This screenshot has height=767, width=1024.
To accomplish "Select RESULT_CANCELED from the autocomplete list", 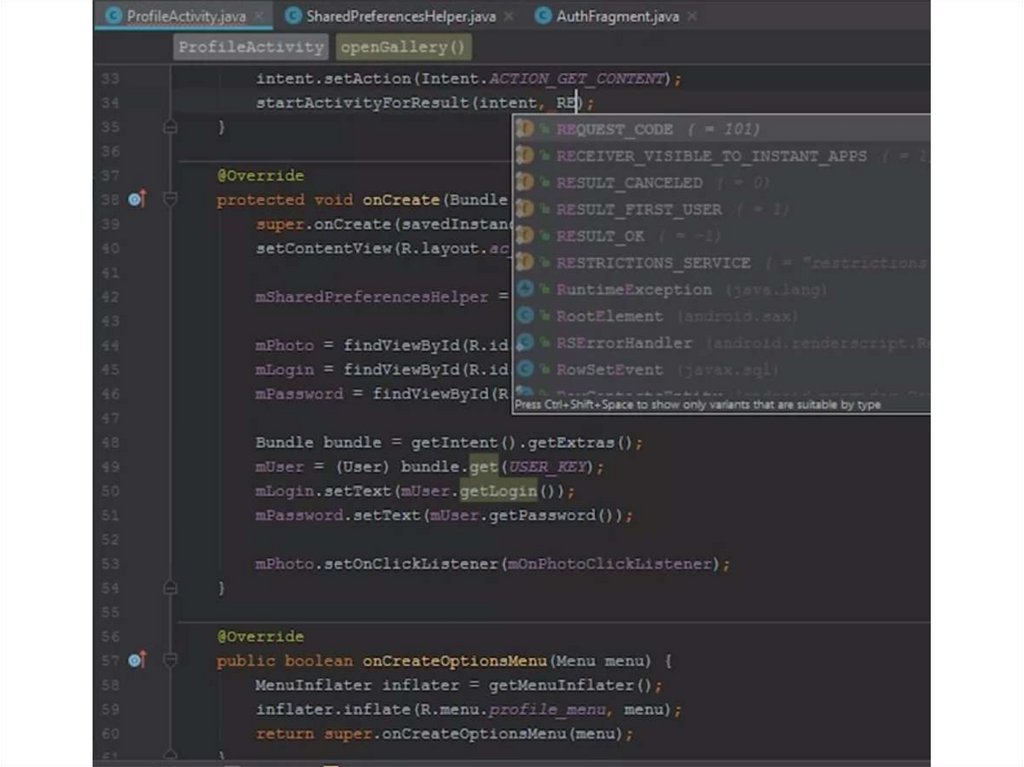I will point(629,183).
